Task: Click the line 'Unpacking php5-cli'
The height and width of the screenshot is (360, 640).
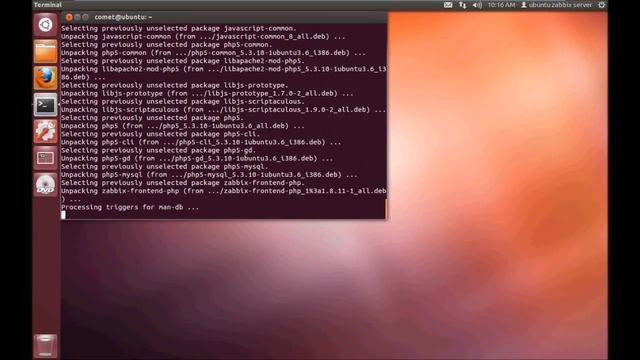Action: [x=201, y=142]
